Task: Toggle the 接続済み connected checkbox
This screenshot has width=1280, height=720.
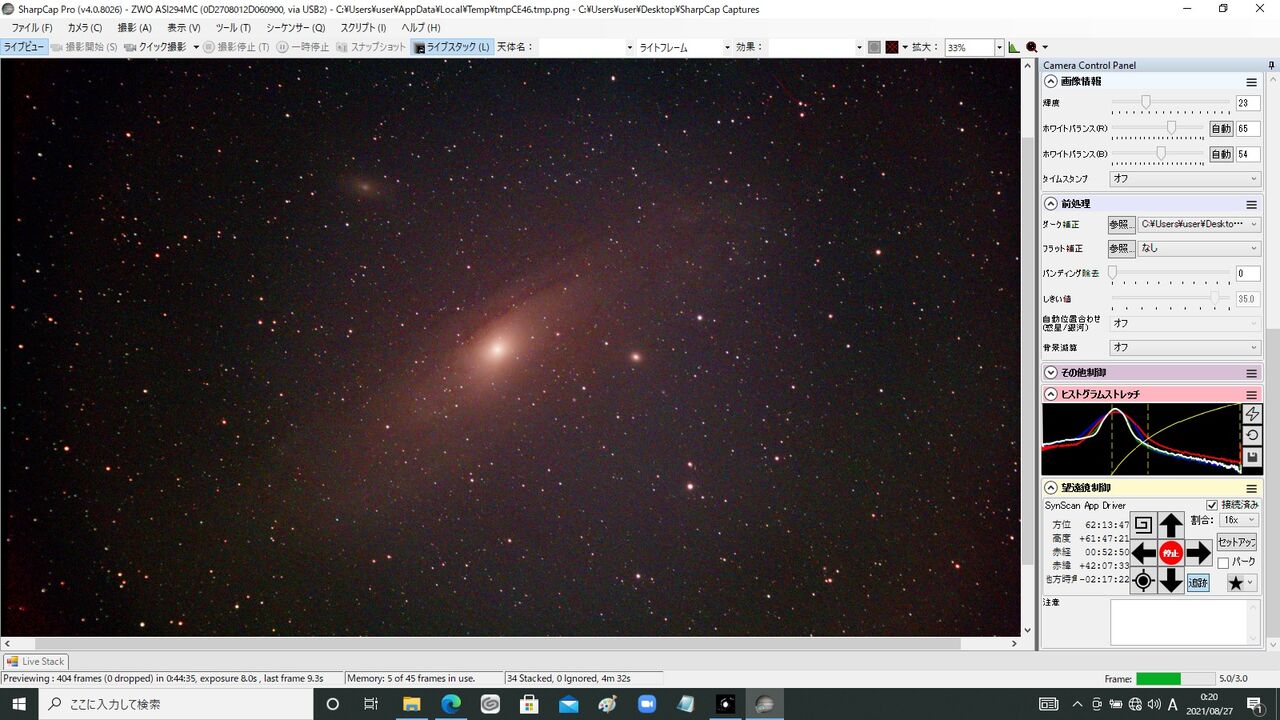Action: click(x=1212, y=505)
